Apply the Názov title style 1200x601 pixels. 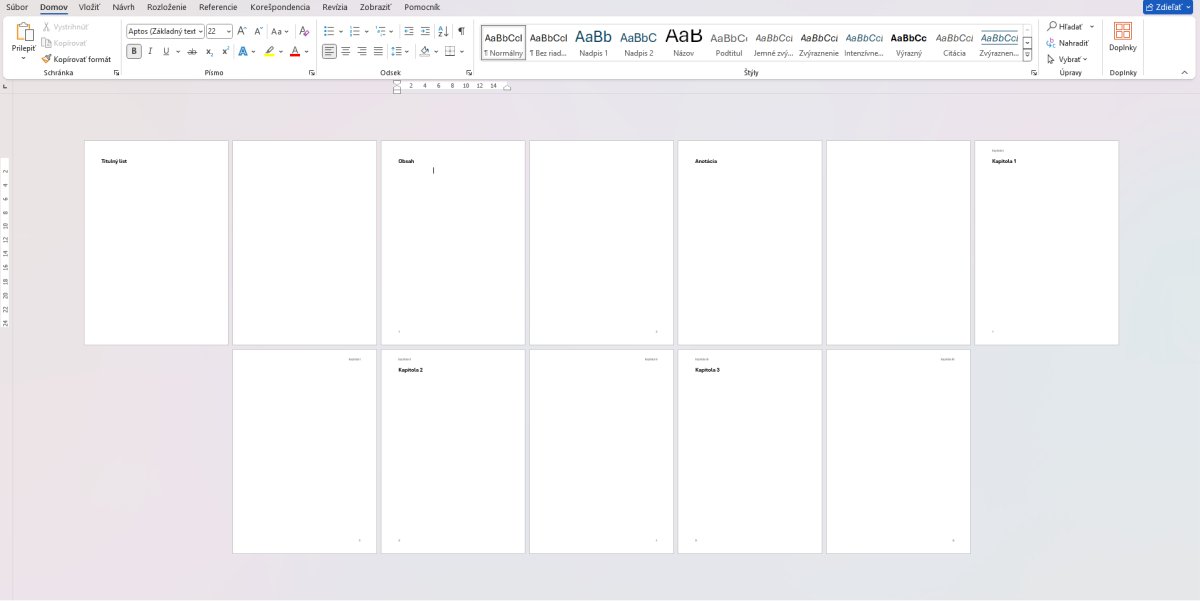coord(684,42)
